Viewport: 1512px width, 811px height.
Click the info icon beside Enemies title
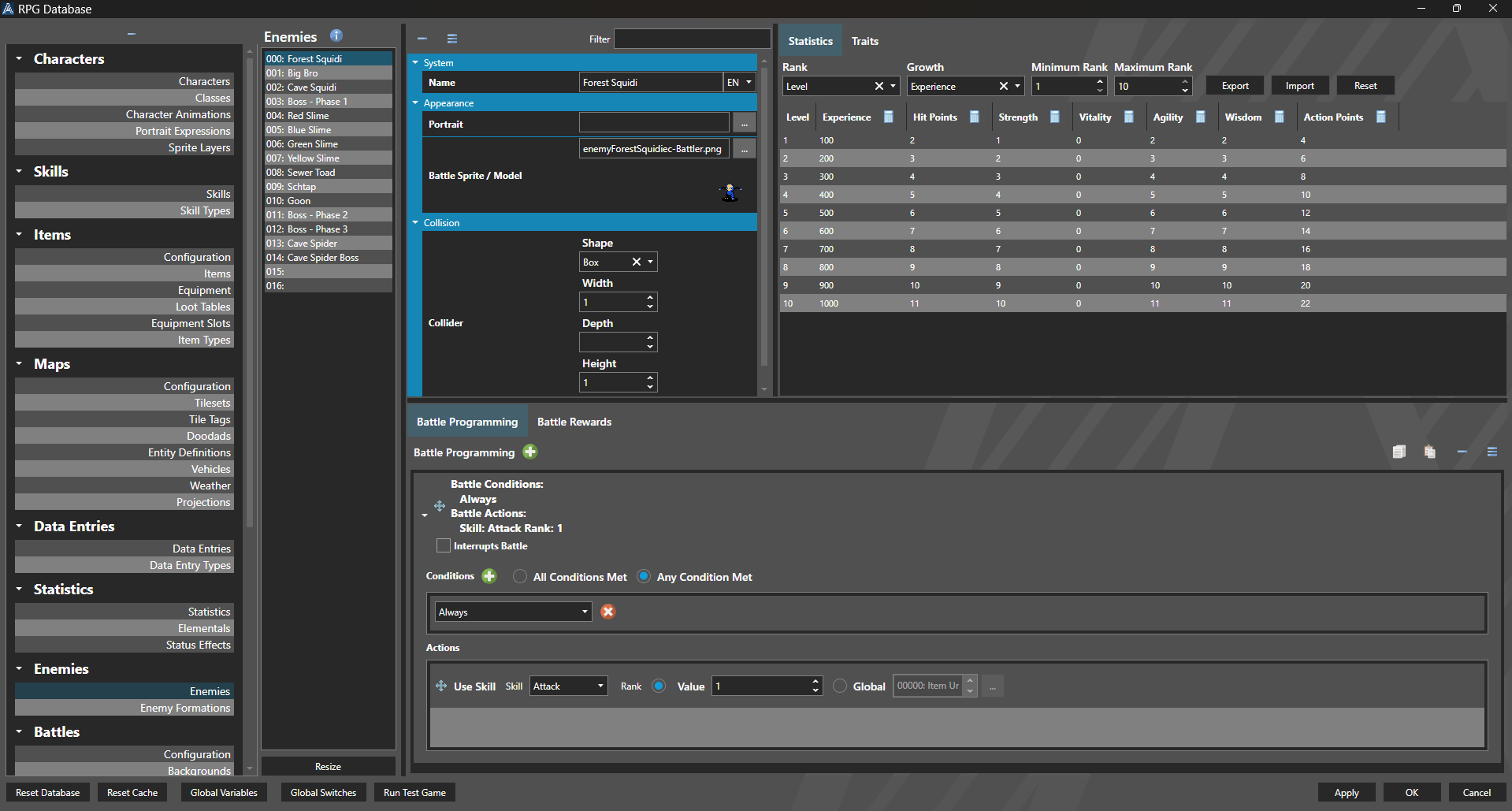pos(336,35)
